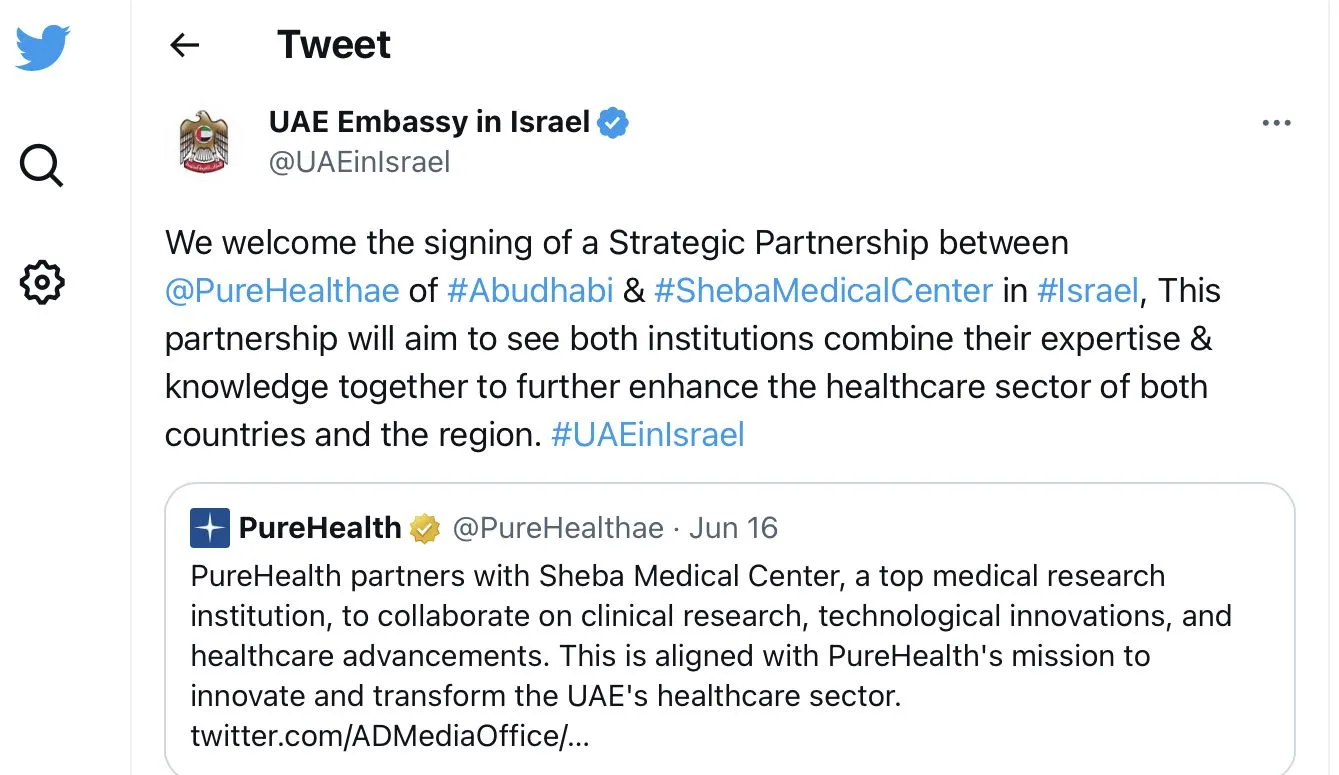Viewport: 1339px width, 775px height.
Task: Go back using the left arrow
Action: 185,45
